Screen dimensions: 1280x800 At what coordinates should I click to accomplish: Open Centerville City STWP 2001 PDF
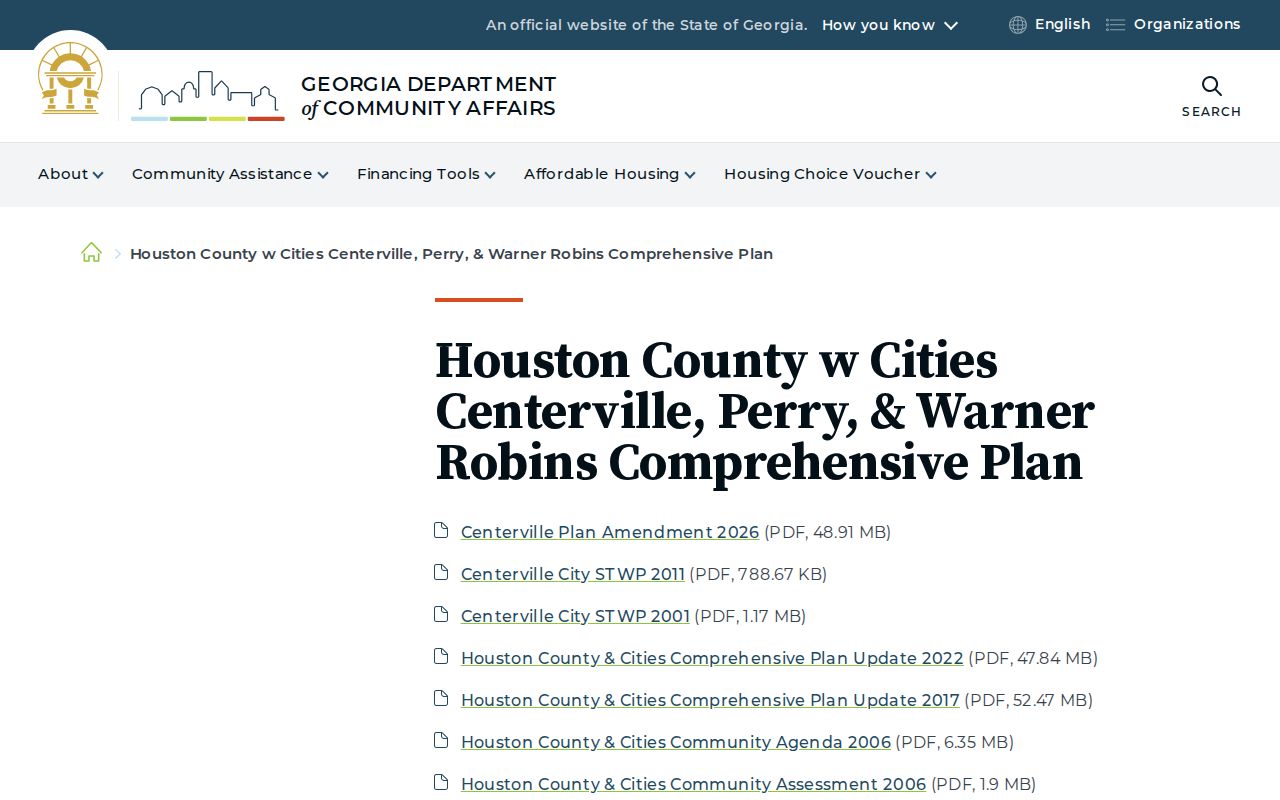(575, 616)
